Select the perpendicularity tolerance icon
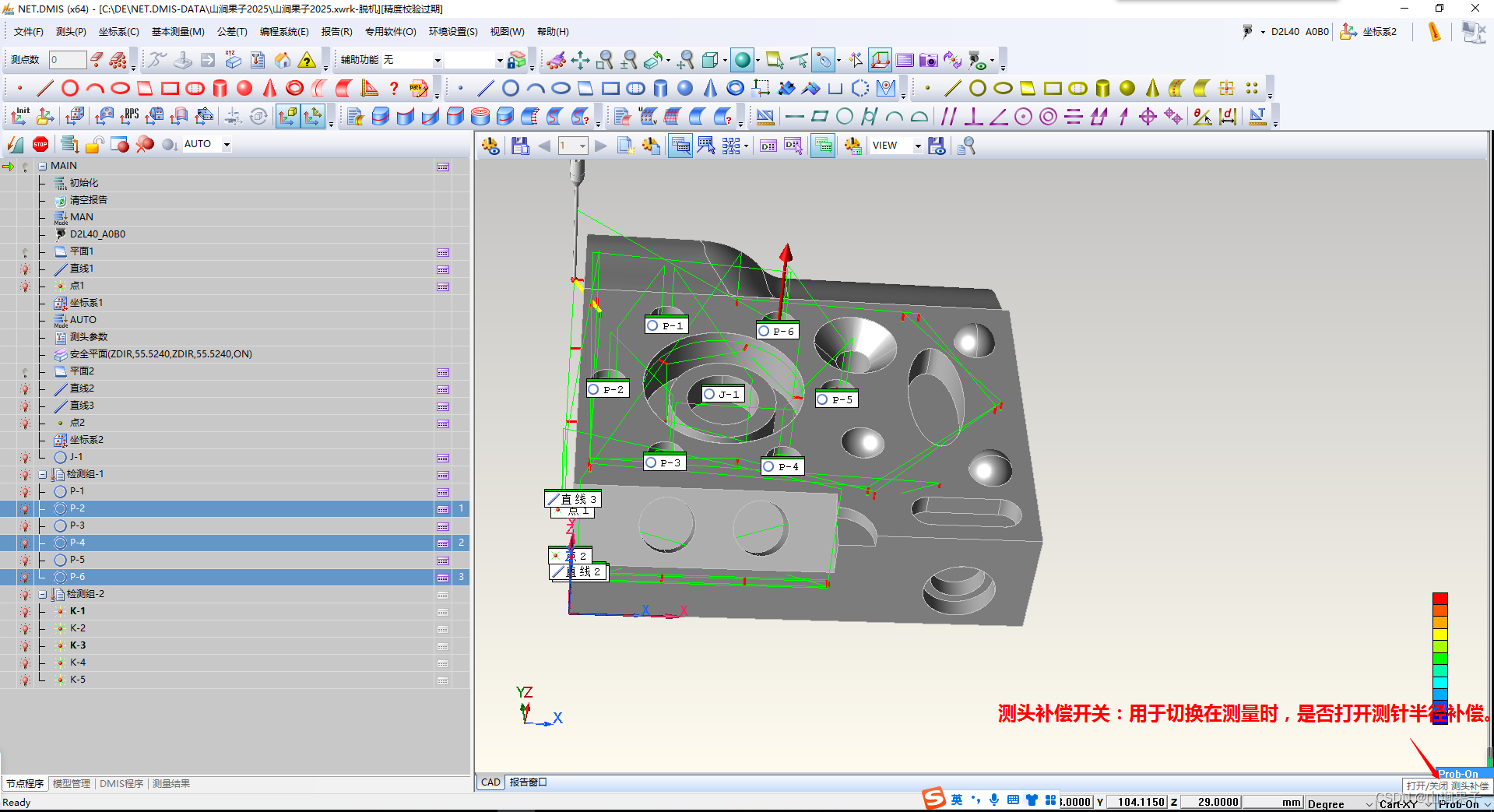 coord(973,116)
